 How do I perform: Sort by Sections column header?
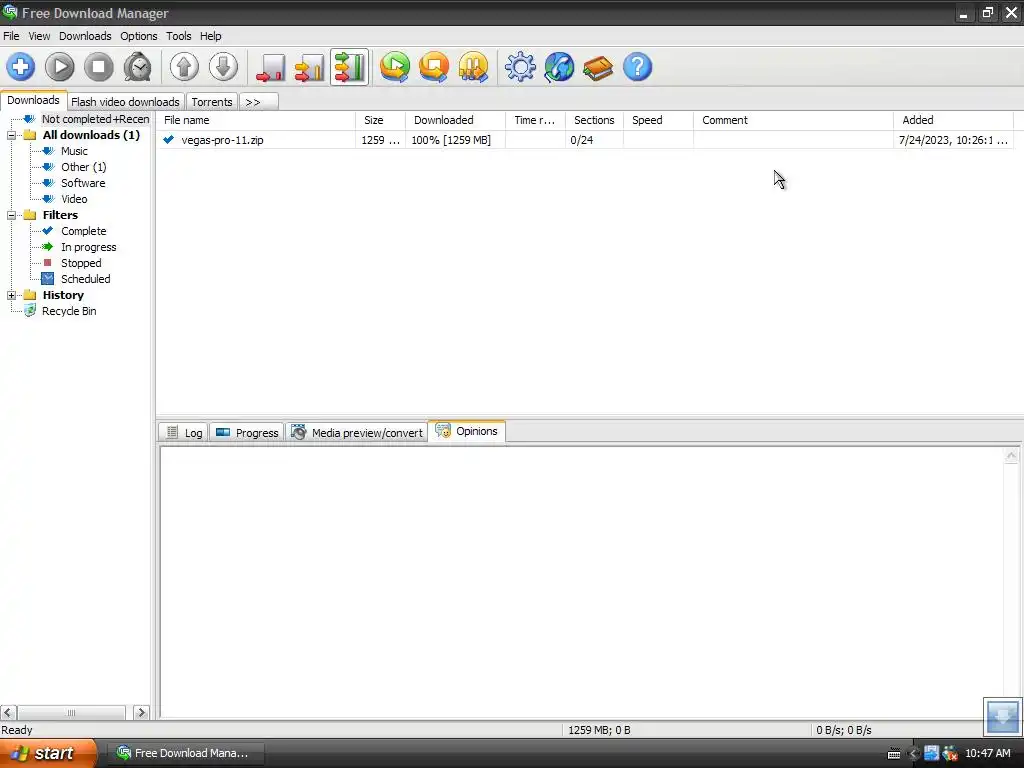[594, 120]
